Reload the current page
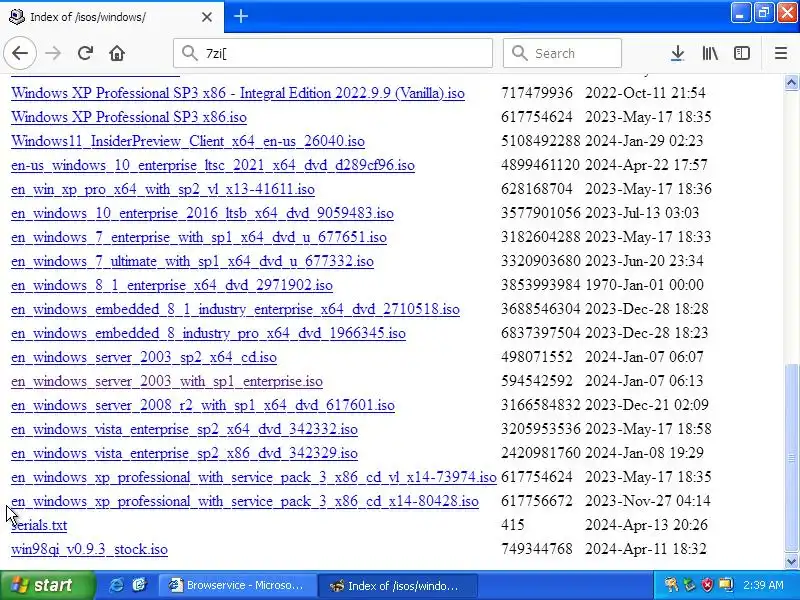Viewport: 800px width, 600px height. (85, 53)
